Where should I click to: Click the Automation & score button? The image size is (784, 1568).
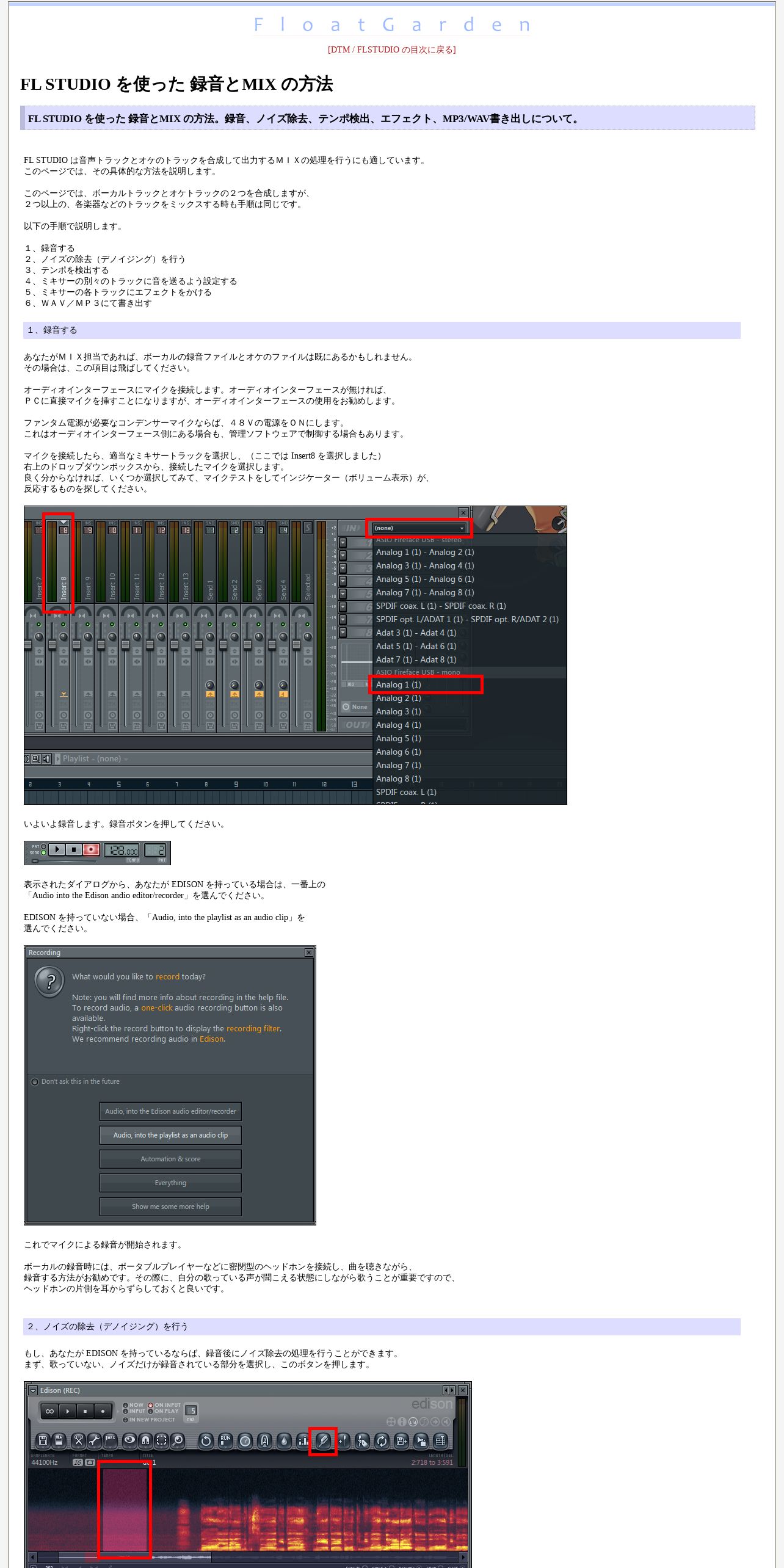pyautogui.click(x=170, y=1159)
